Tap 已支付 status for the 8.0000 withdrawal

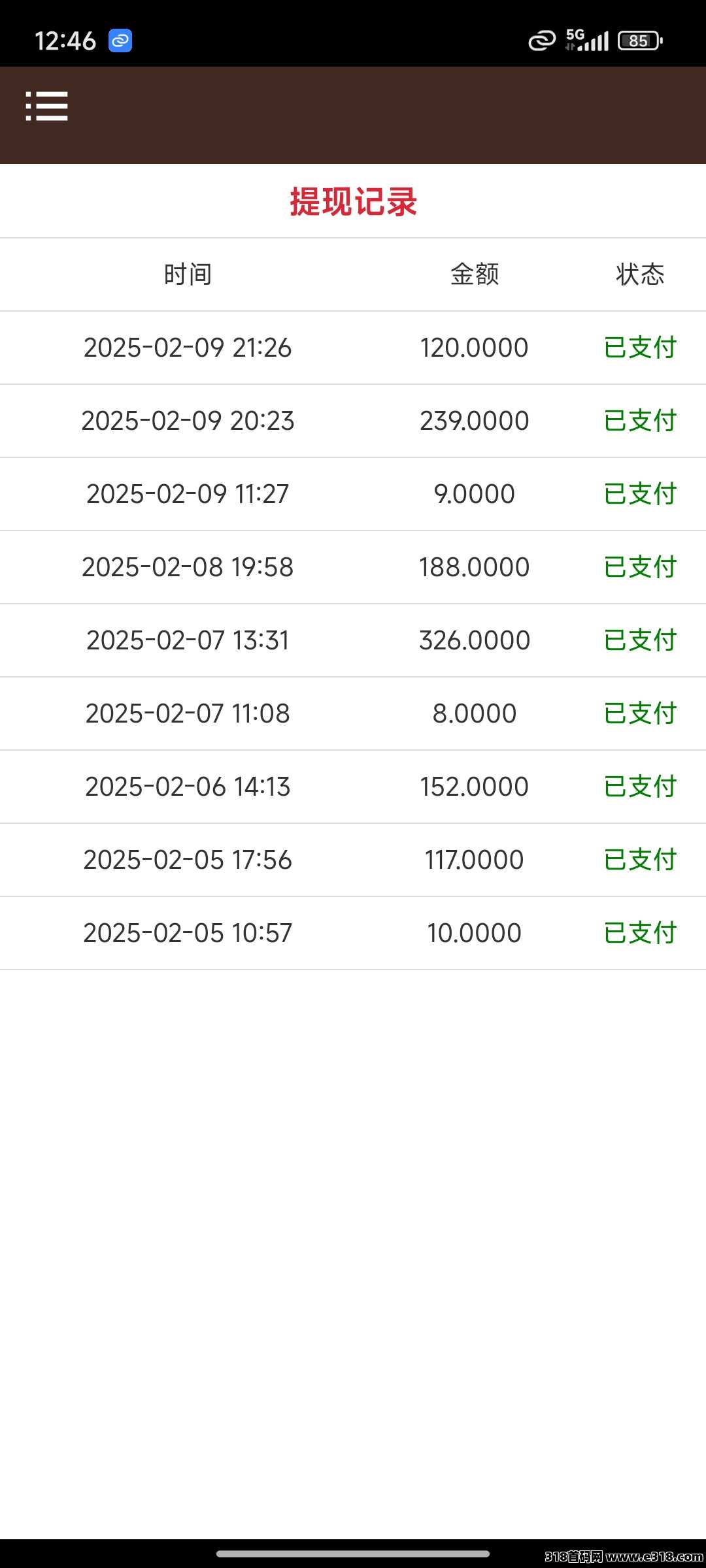click(x=640, y=713)
